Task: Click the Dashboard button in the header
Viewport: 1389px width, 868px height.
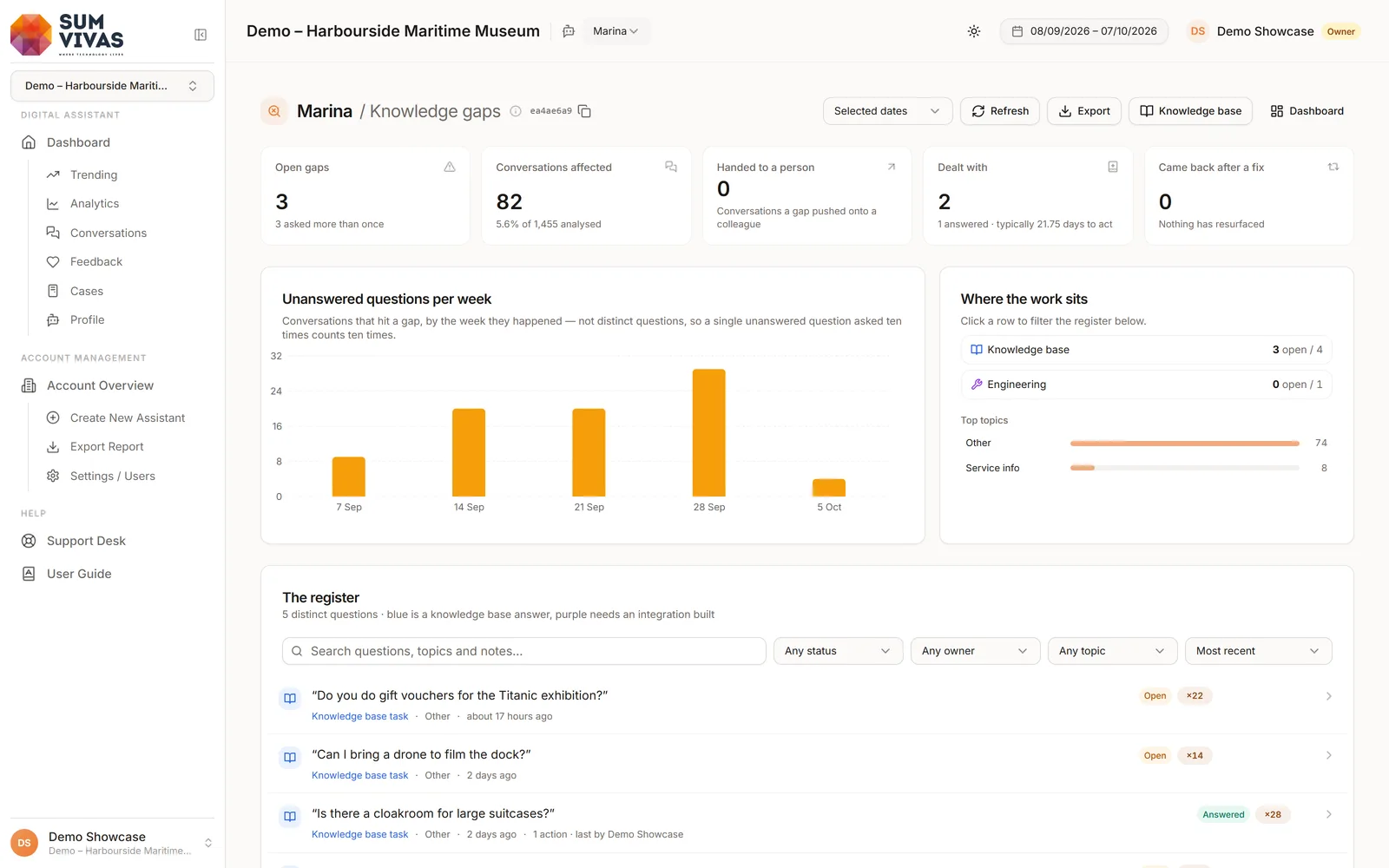Action: [x=1307, y=111]
